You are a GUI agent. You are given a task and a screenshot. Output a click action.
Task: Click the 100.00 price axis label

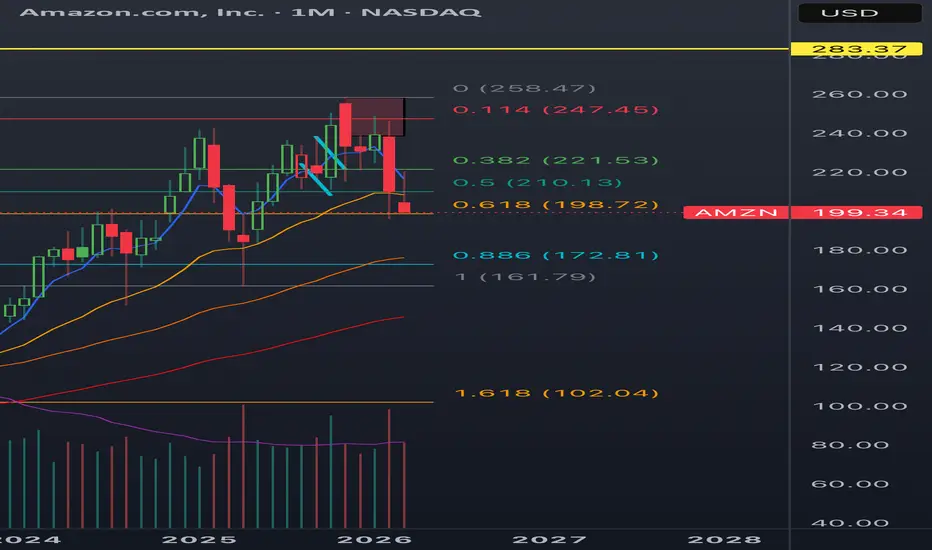click(x=859, y=407)
